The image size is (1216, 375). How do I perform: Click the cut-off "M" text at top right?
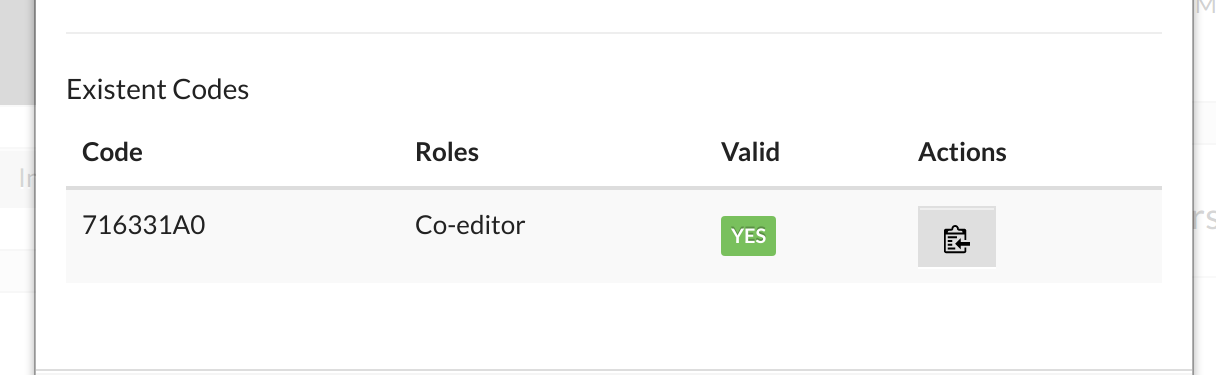coord(1205,8)
